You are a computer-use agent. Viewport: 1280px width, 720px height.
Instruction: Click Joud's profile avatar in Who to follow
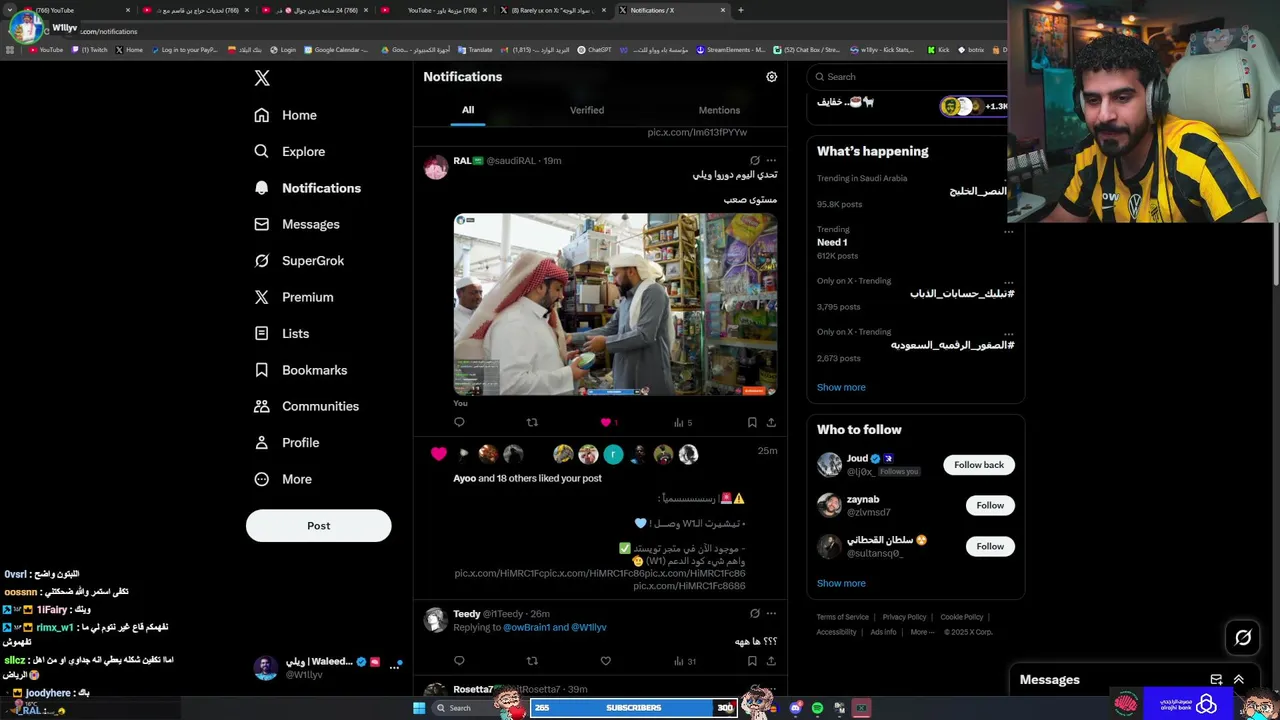click(829, 464)
